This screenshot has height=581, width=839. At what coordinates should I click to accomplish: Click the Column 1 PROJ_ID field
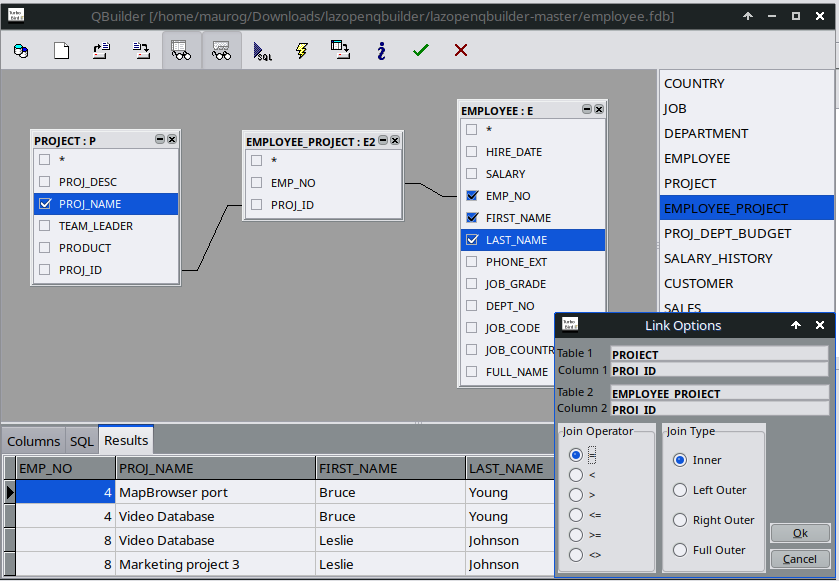(x=720, y=370)
